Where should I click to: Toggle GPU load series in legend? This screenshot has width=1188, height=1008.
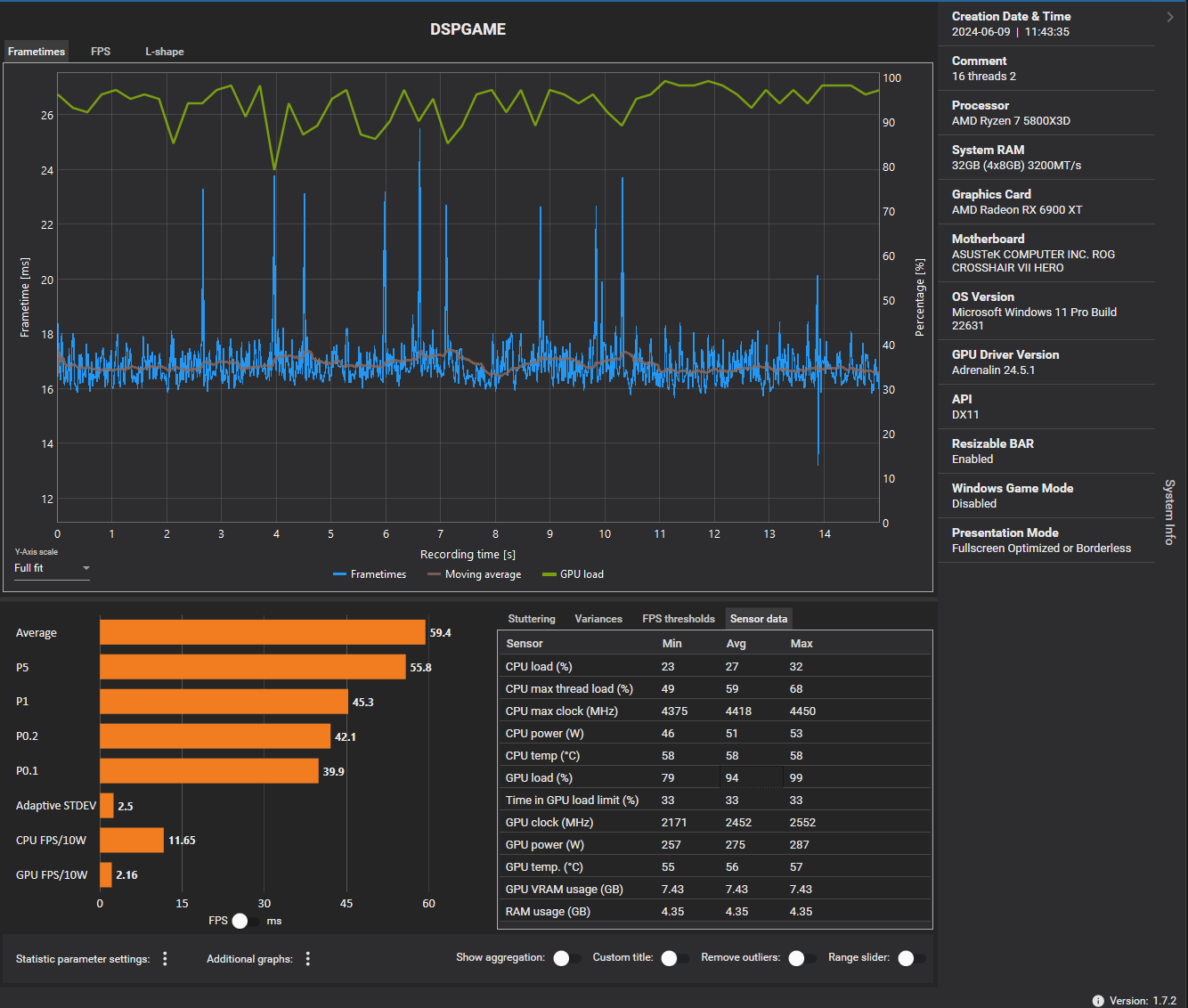[573, 574]
